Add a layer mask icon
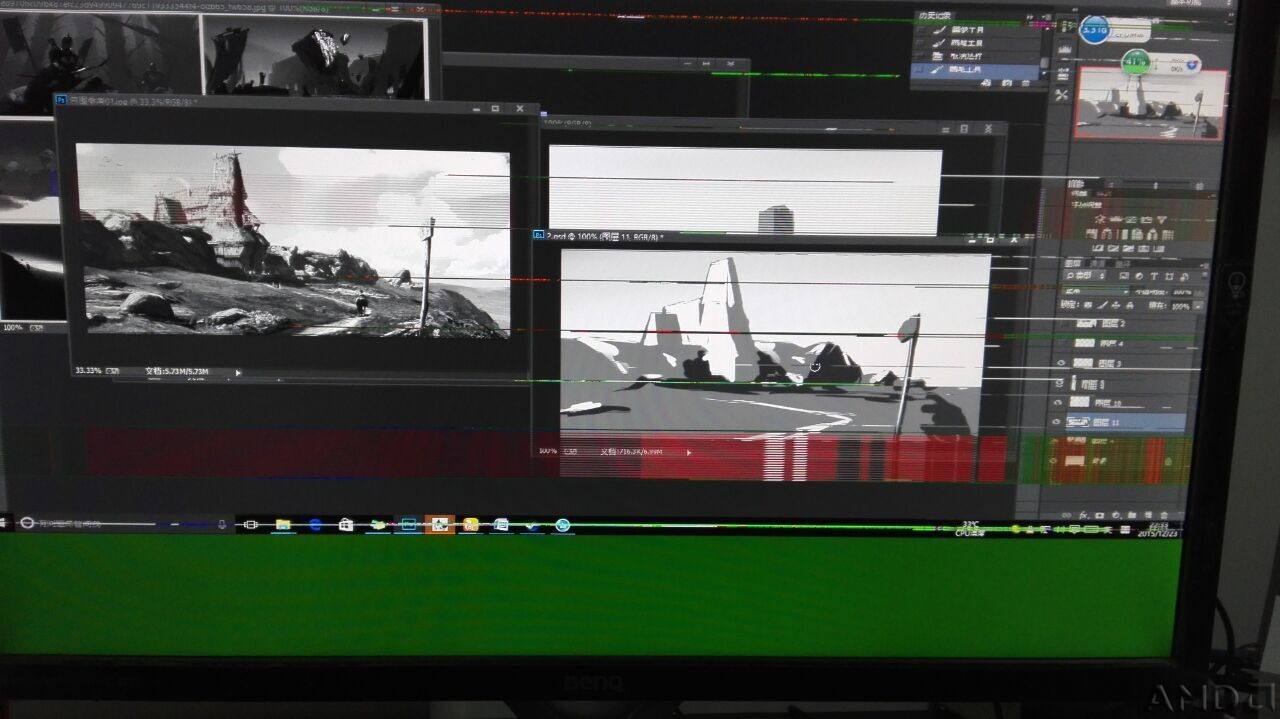 1099,515
